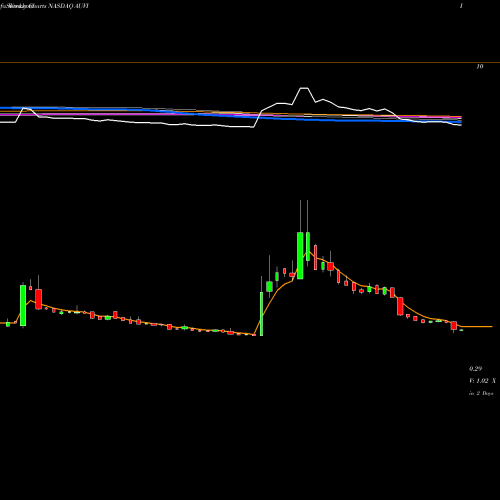The height and width of the screenshot is (500, 500).
Task: Click the 'in 2 Days' label
Action: pyautogui.click(x=481, y=393)
